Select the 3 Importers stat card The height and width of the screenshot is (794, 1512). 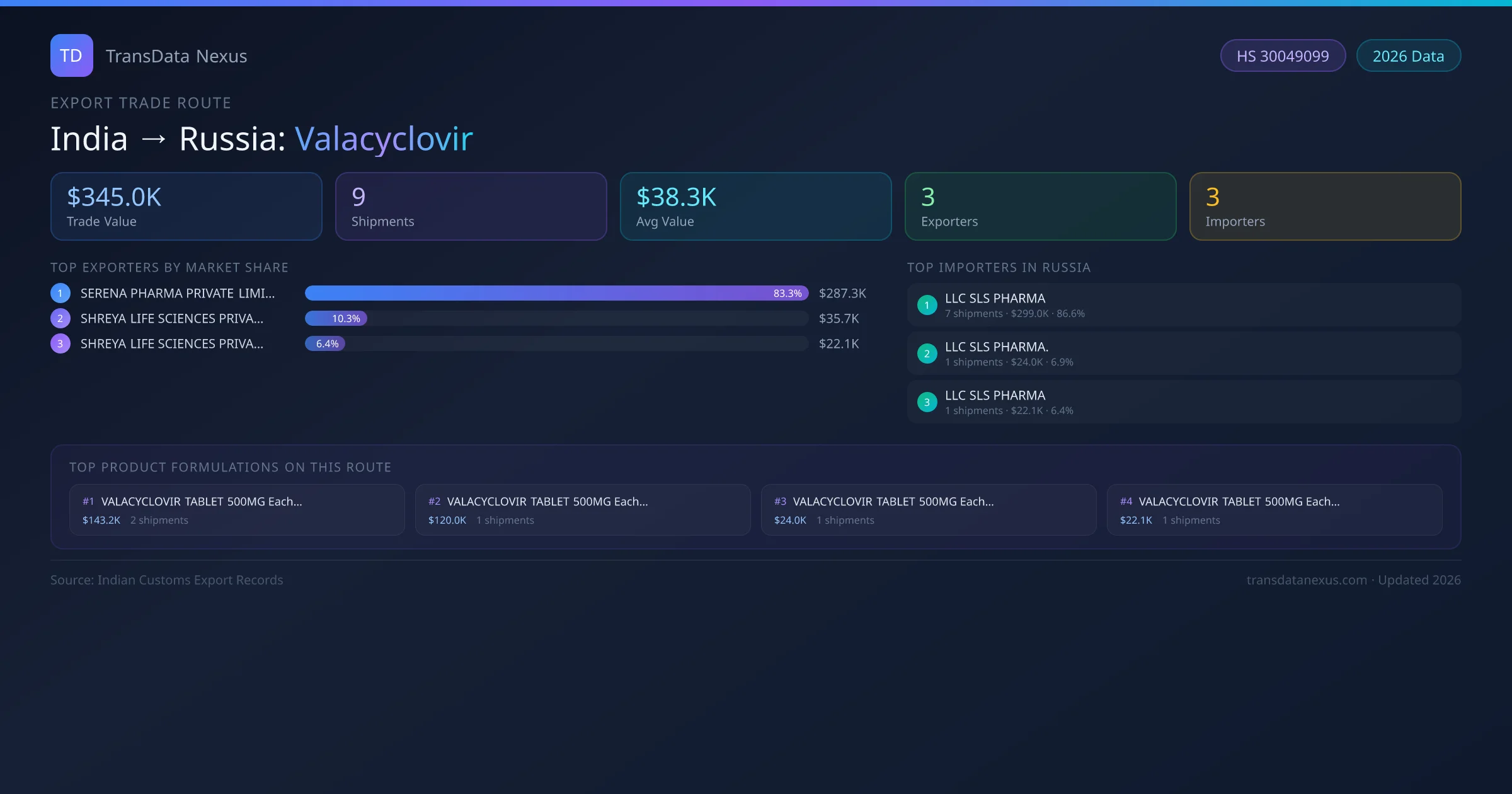(x=1325, y=206)
